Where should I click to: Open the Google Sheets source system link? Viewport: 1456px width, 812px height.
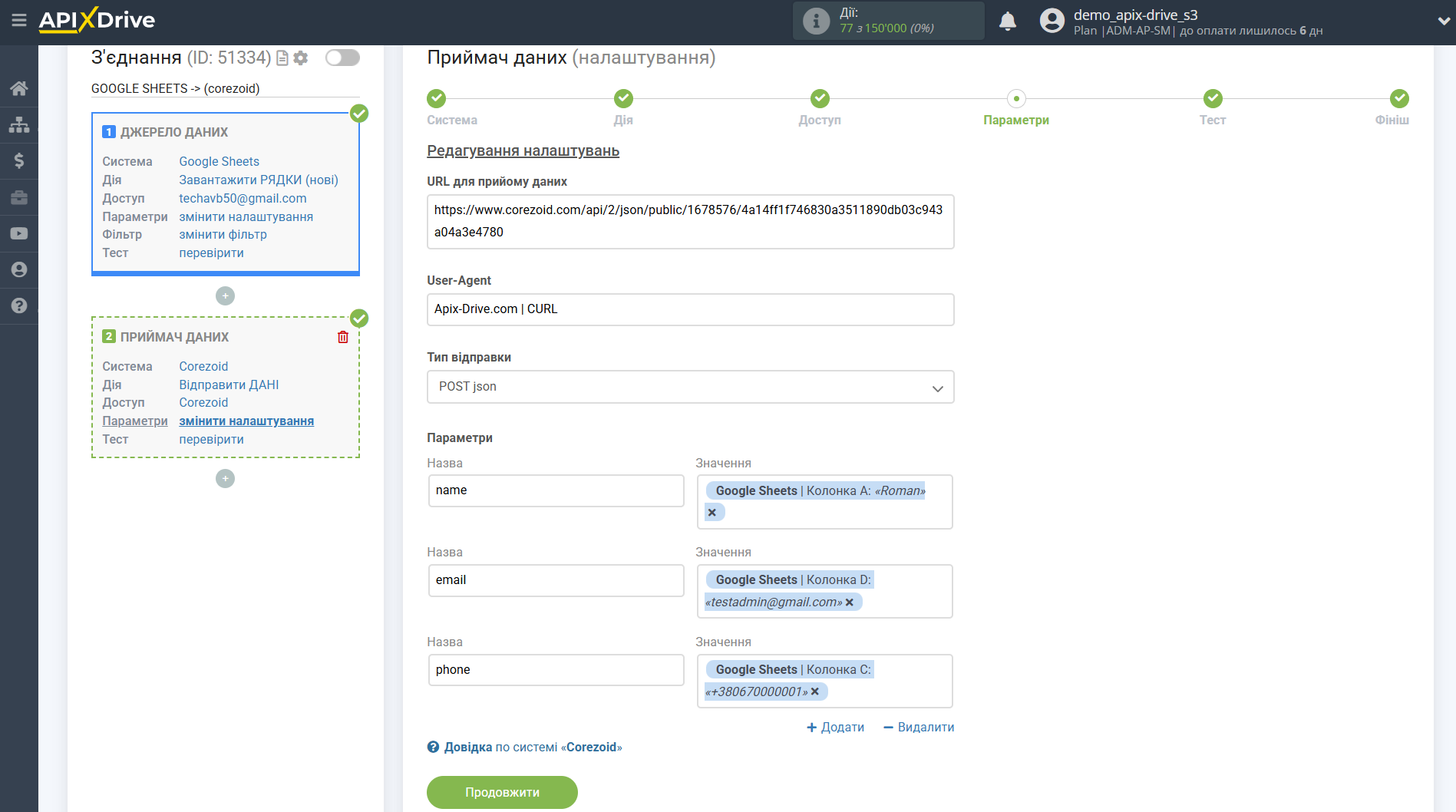(219, 161)
